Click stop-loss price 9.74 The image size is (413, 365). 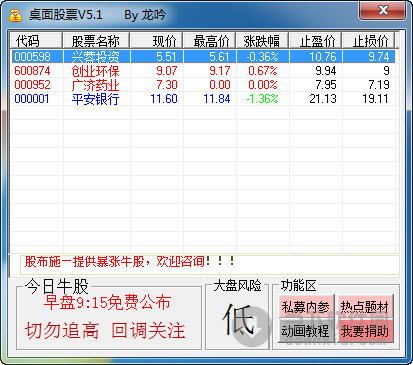[379, 57]
